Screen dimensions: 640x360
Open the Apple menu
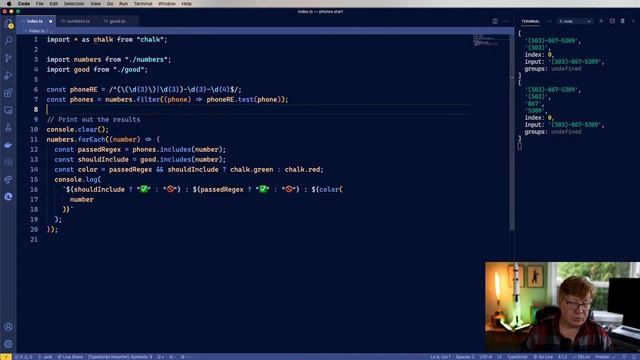(9, 4)
